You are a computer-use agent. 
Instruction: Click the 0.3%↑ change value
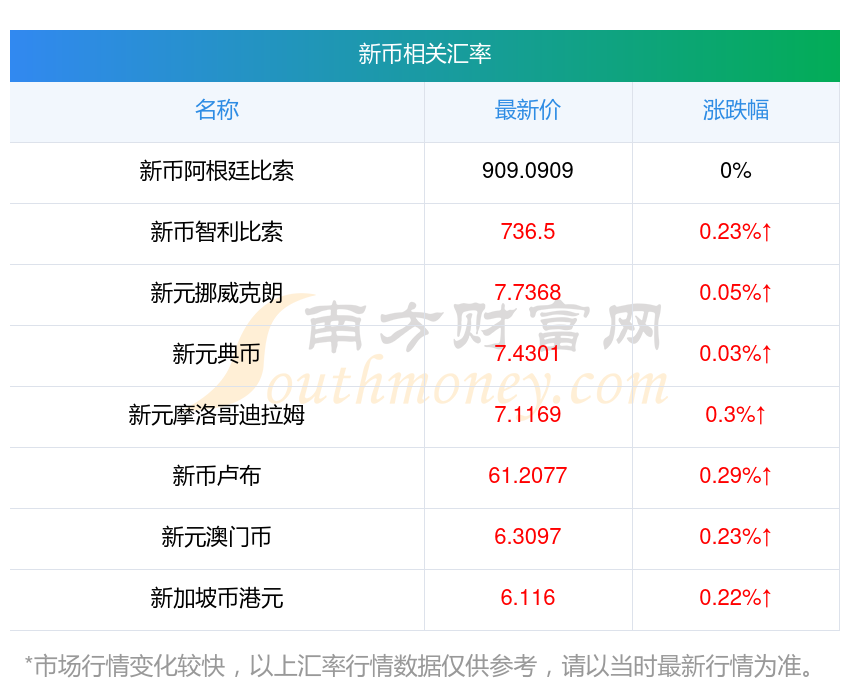tap(736, 415)
